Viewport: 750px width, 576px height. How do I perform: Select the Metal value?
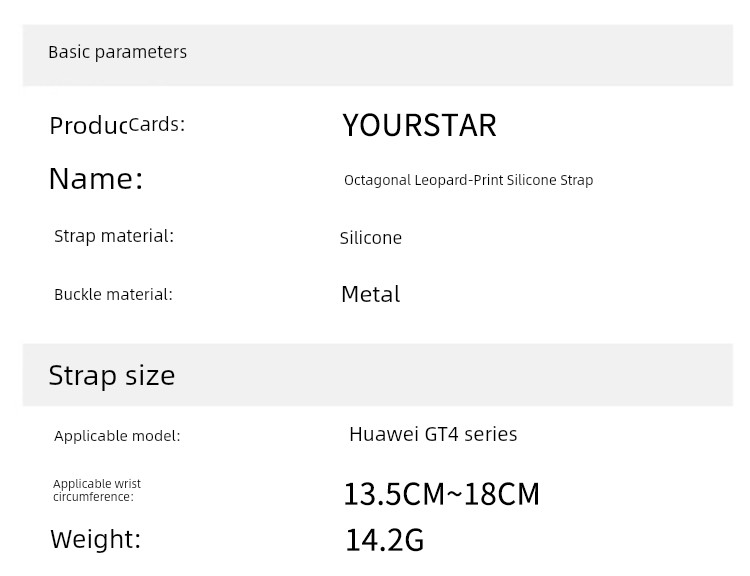pyautogui.click(x=371, y=294)
